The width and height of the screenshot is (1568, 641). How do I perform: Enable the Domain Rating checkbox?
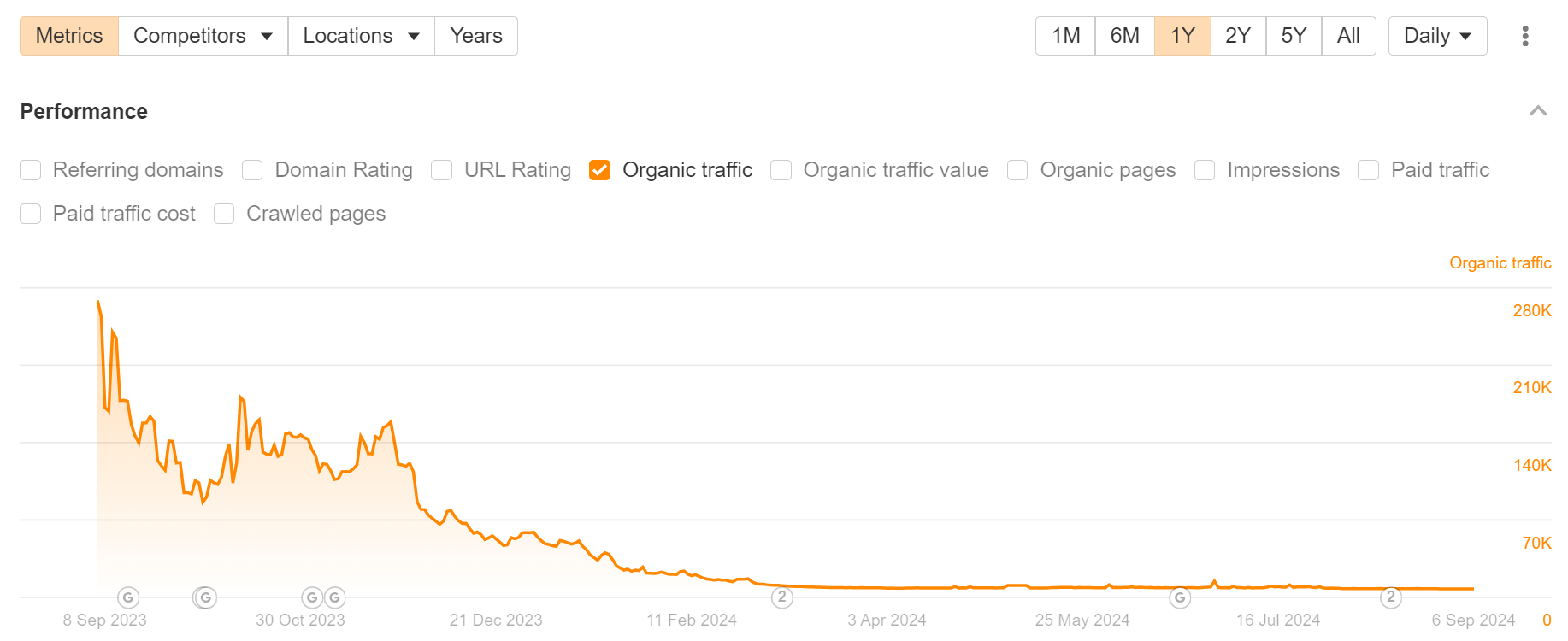click(252, 170)
